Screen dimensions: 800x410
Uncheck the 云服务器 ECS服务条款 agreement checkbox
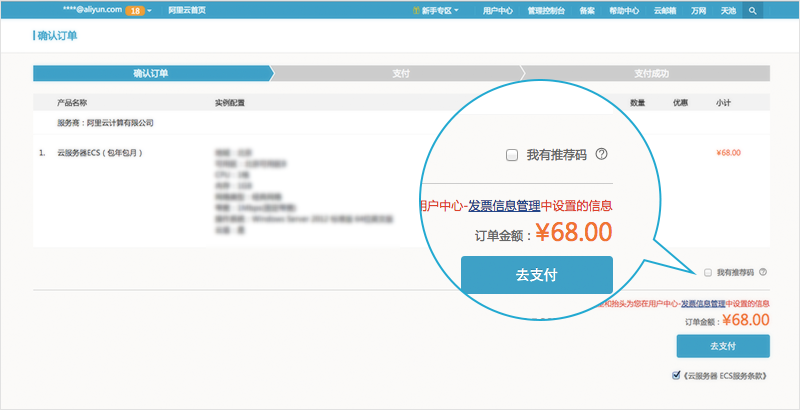click(x=676, y=376)
